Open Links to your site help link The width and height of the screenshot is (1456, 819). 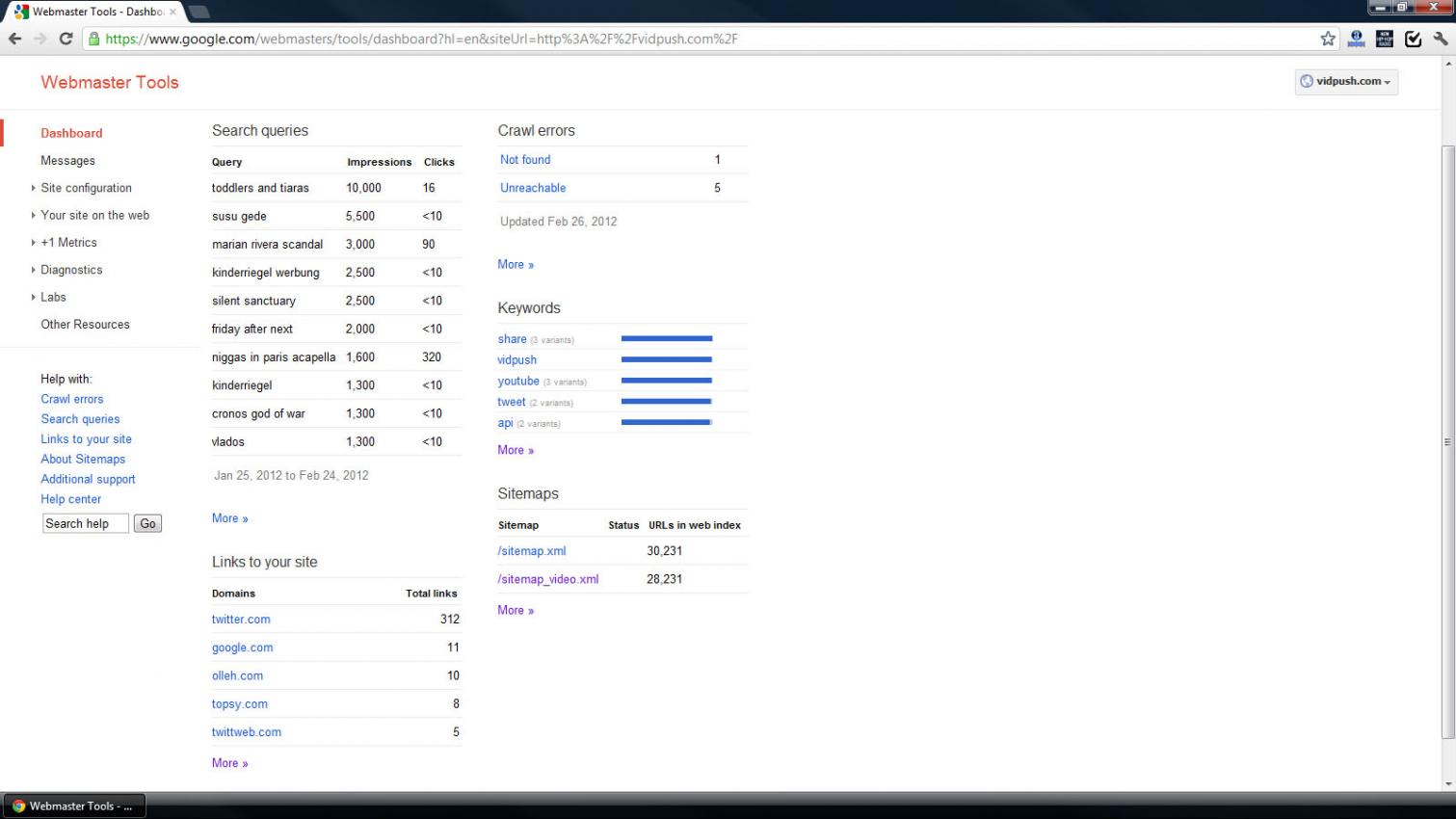(86, 439)
